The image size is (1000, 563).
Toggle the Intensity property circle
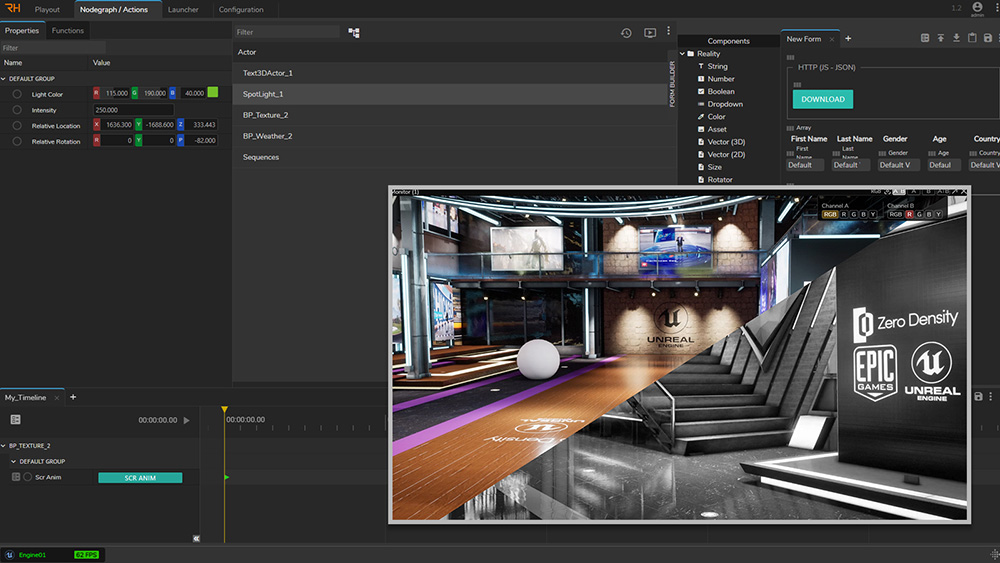coord(17,110)
